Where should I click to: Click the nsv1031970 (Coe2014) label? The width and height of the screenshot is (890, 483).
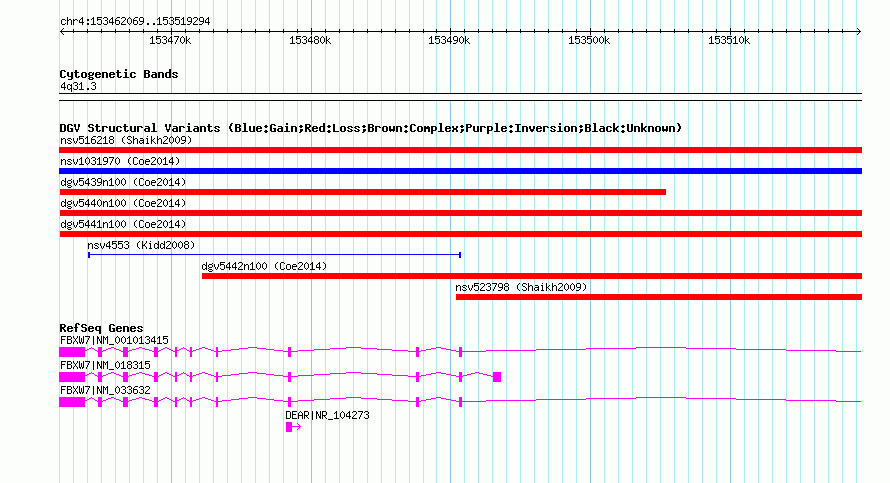120,161
